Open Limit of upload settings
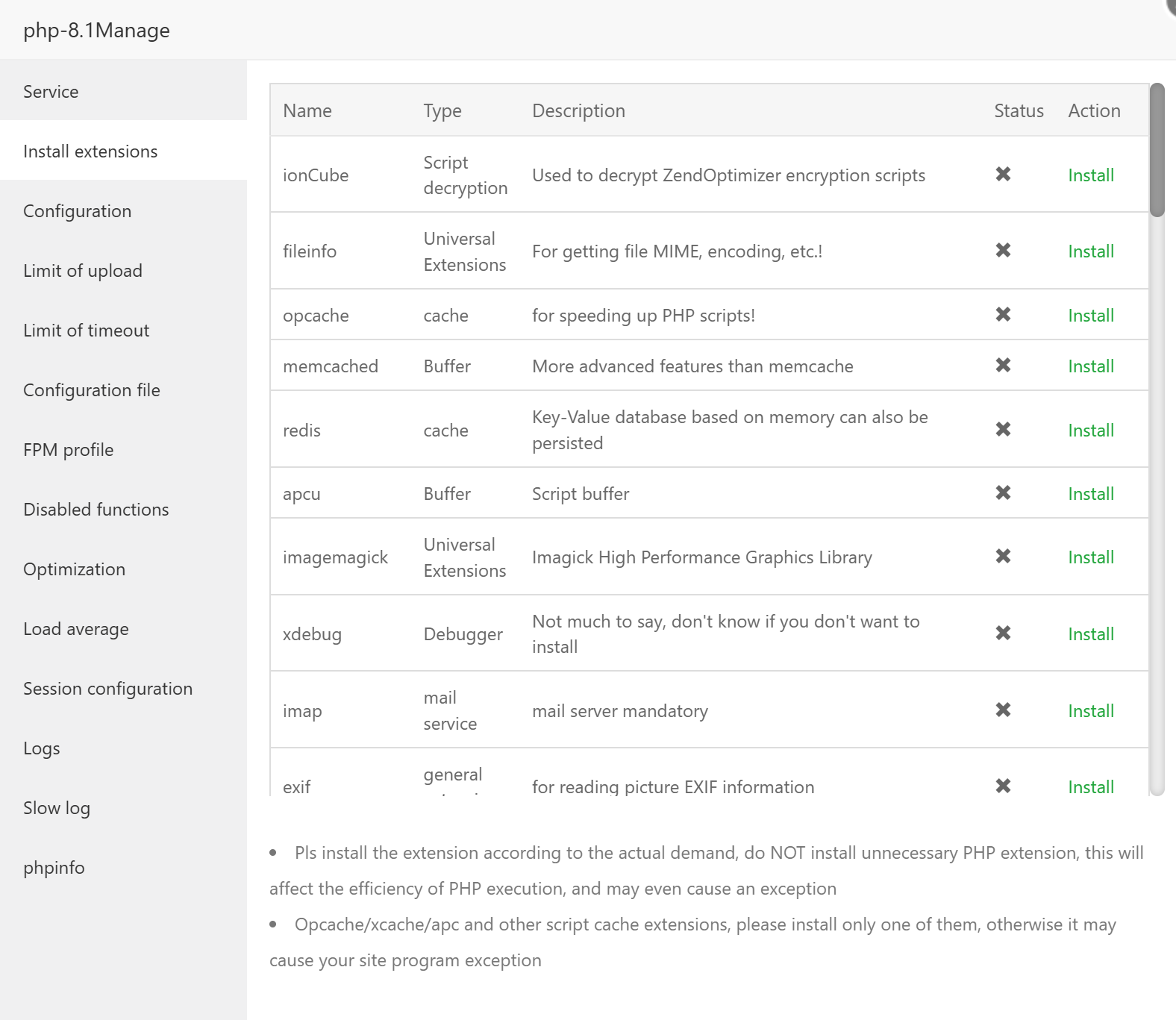The image size is (1176, 1020). click(x=82, y=271)
